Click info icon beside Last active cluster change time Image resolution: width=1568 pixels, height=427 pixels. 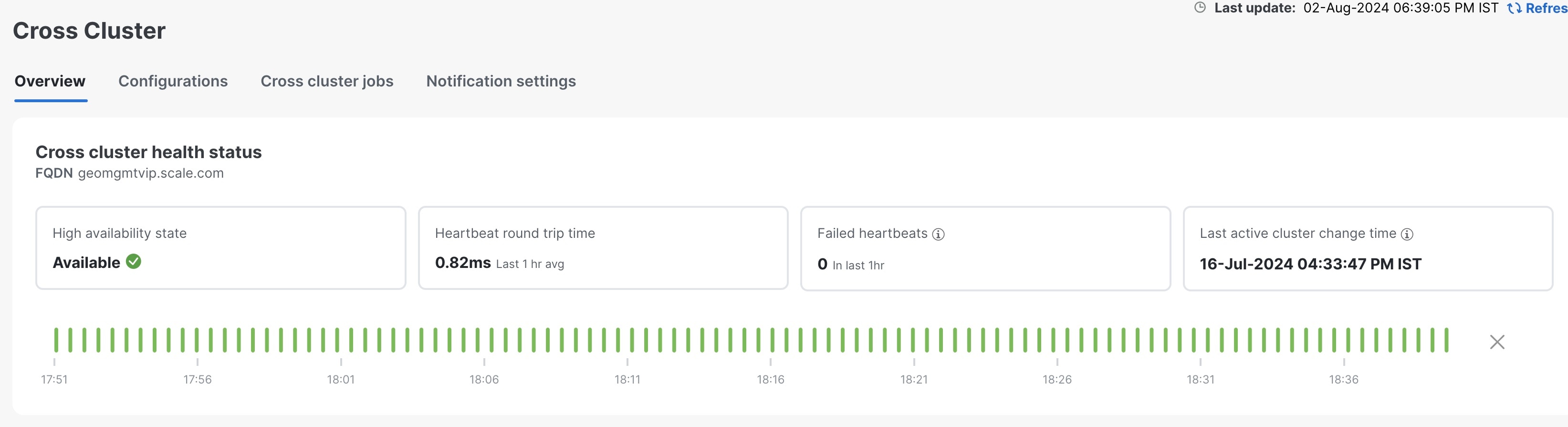point(1407,235)
